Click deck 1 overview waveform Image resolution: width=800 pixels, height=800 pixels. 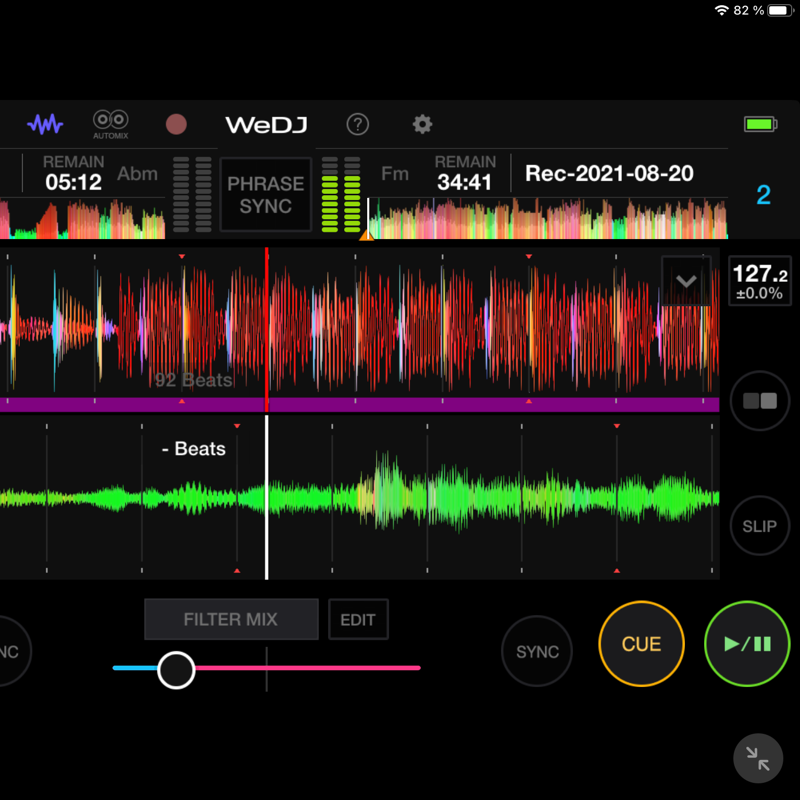82,219
